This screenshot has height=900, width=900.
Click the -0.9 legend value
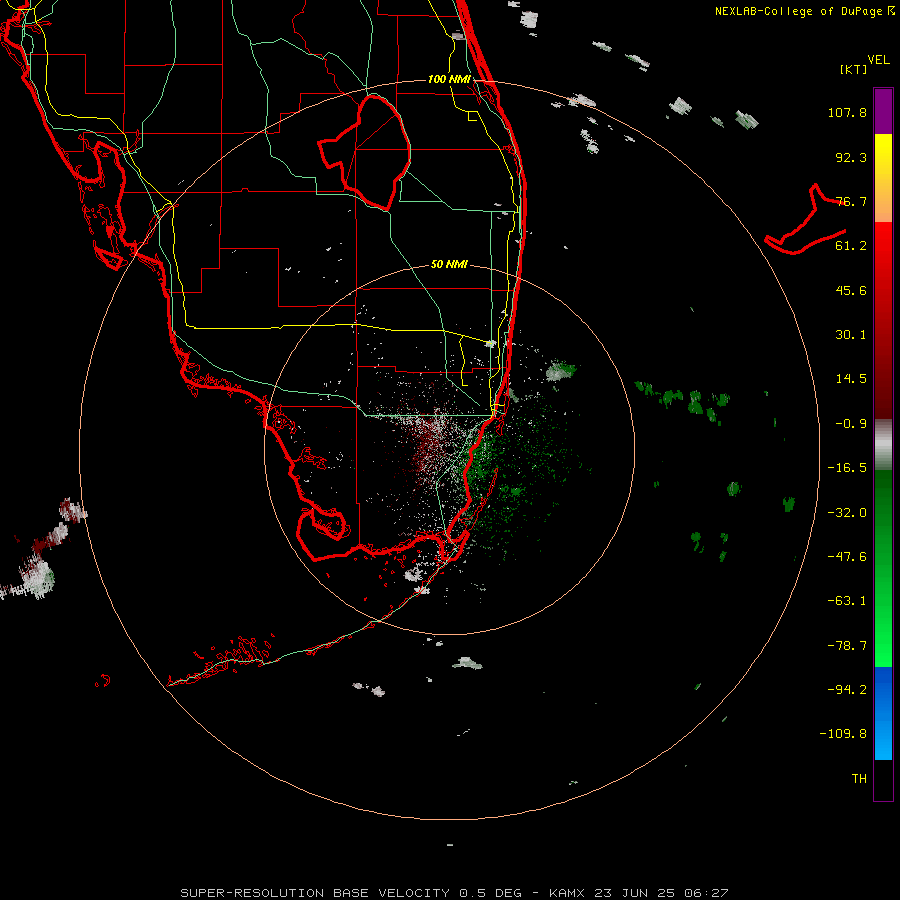(851, 424)
